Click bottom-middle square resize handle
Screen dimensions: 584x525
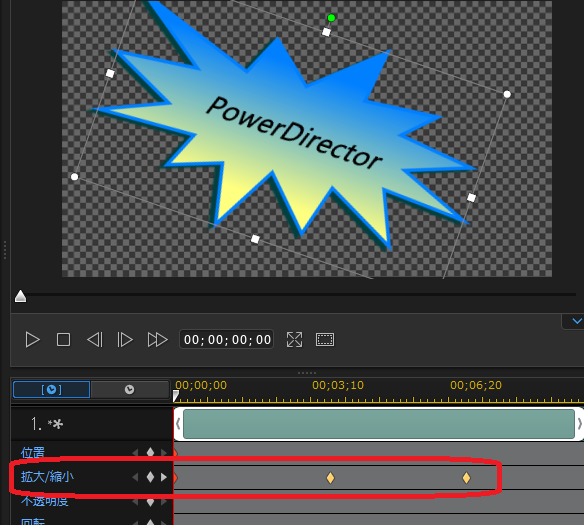click(x=255, y=239)
